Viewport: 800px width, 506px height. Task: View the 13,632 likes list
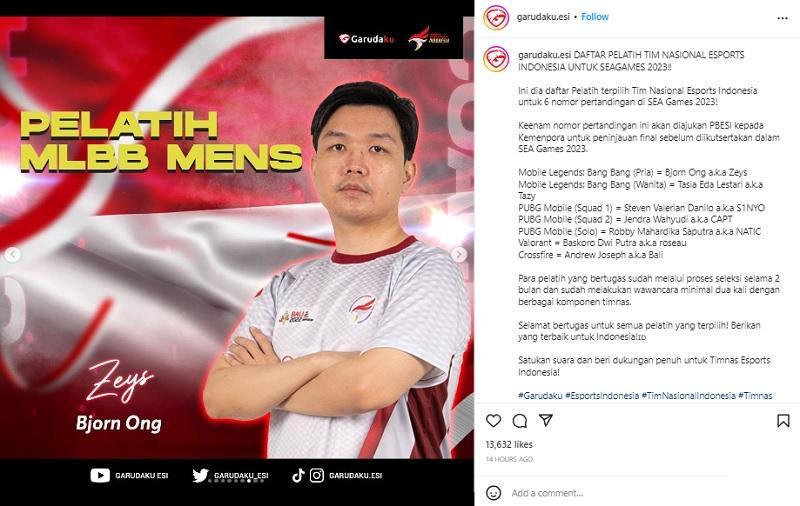pyautogui.click(x=509, y=444)
